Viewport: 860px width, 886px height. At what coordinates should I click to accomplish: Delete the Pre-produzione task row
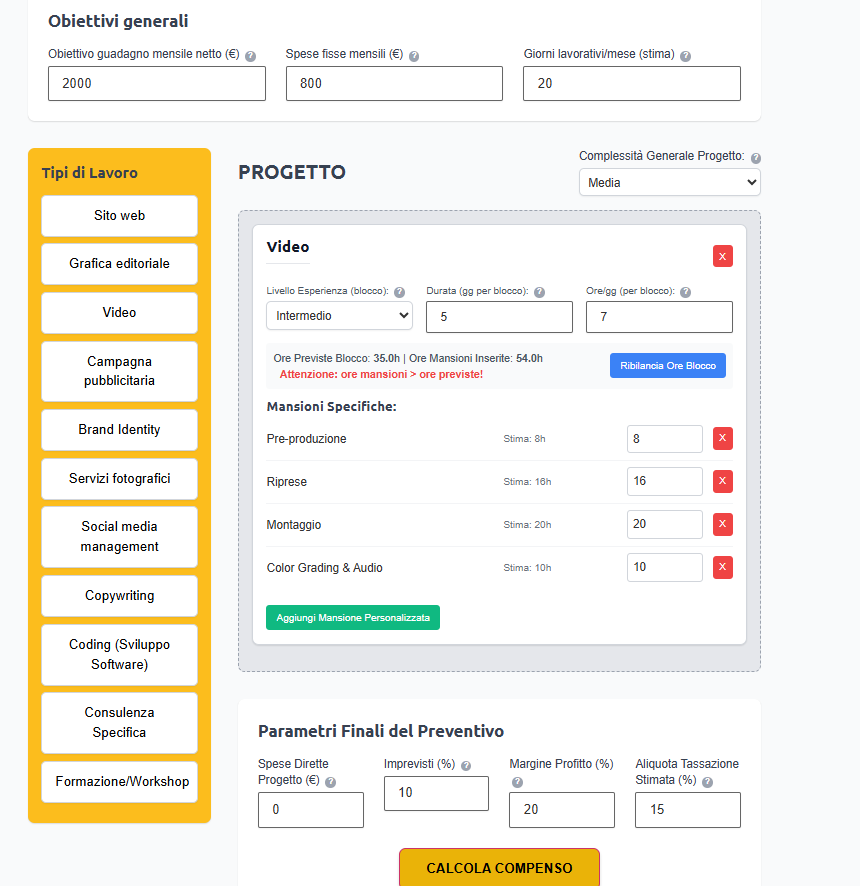point(723,439)
